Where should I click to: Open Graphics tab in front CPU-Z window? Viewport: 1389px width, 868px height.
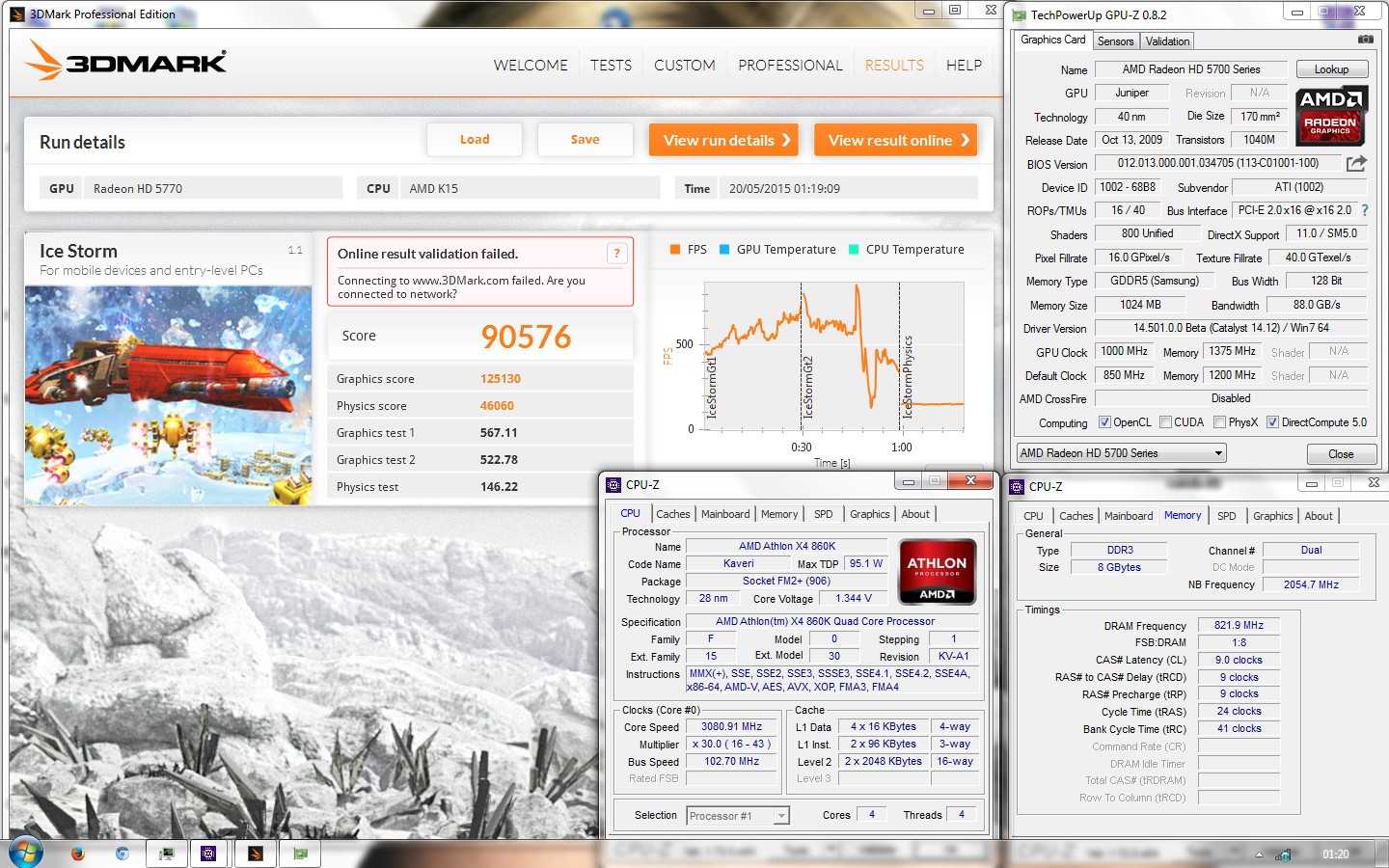[x=870, y=514]
